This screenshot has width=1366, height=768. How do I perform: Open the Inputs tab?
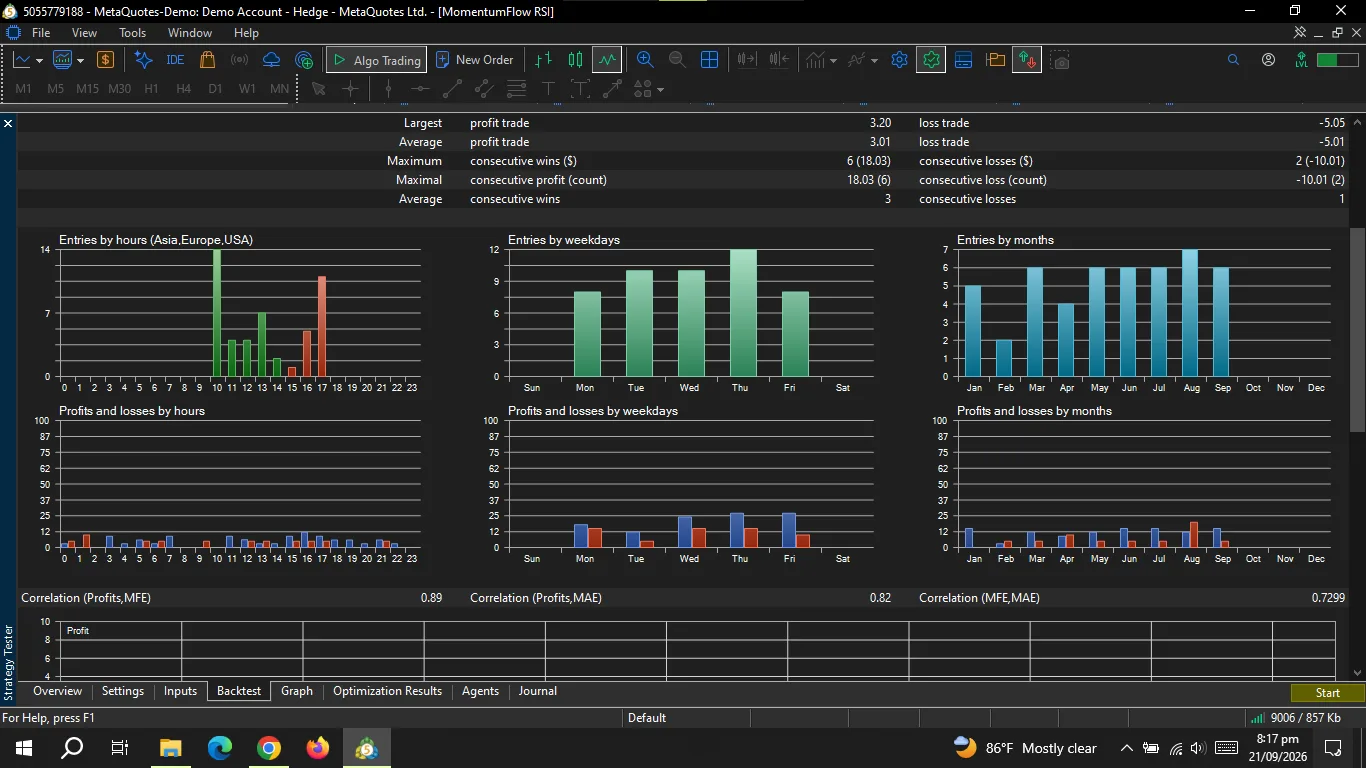(181, 691)
